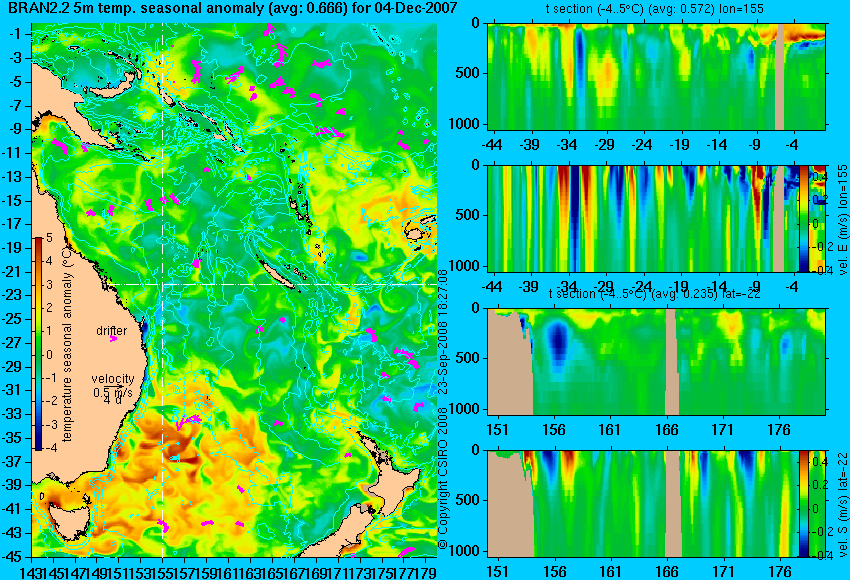Viewport: 850px width, 580px height.
Task: Click the BRAN2.2 5m temp. seasonal anomaly title
Action: 233,8
